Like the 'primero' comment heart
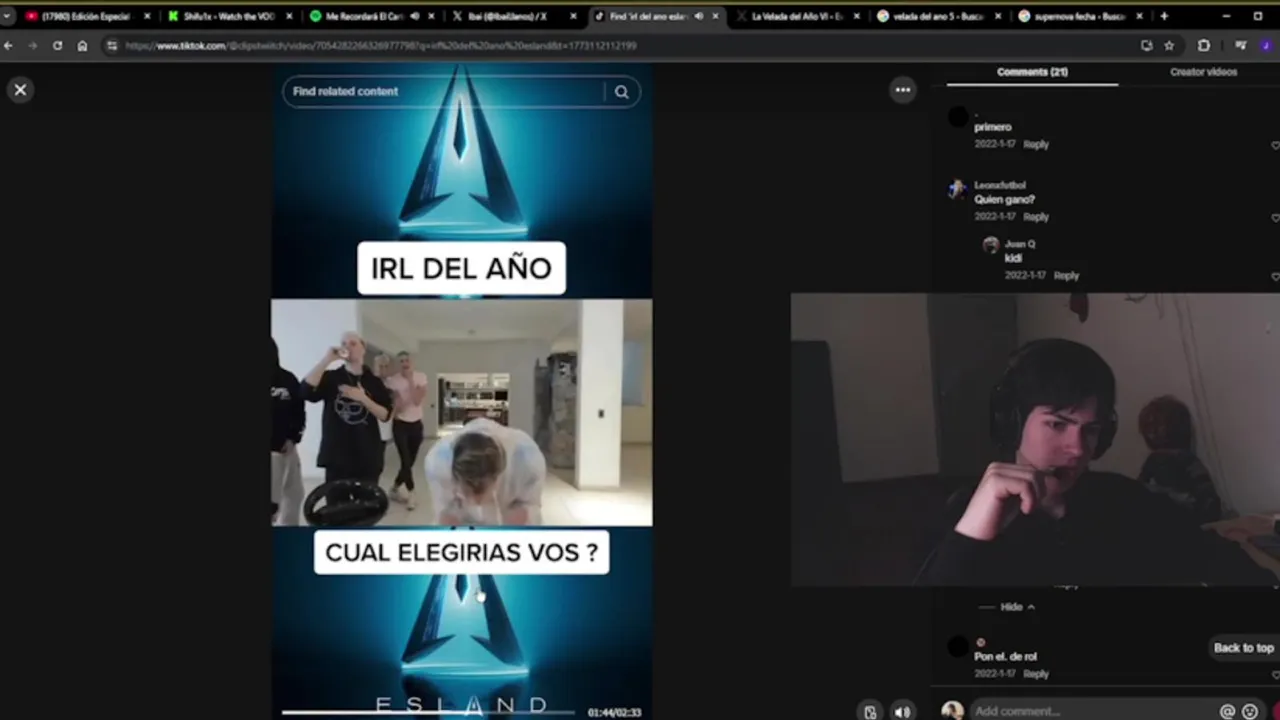1280x720 pixels. coord(1275,145)
